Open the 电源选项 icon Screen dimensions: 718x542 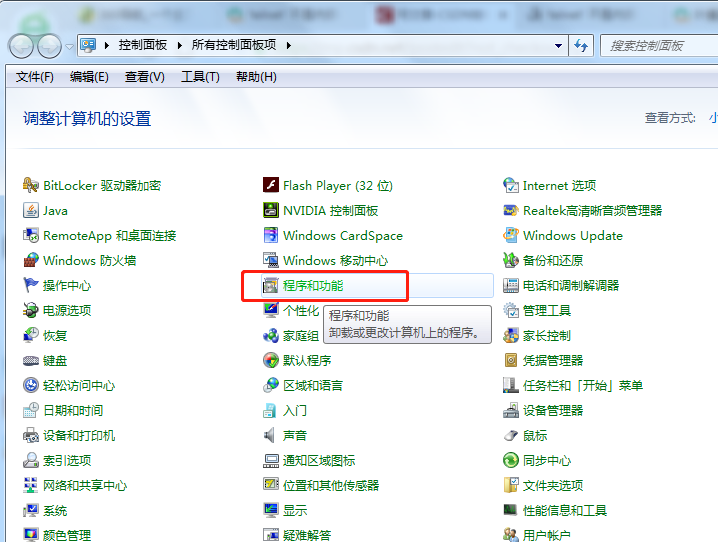[x=31, y=310]
